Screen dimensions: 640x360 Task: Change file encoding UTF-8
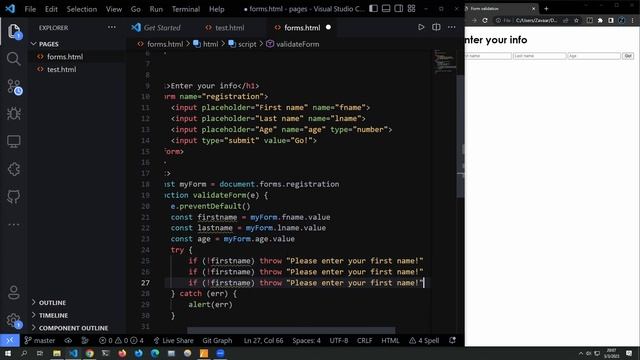tap(339, 340)
